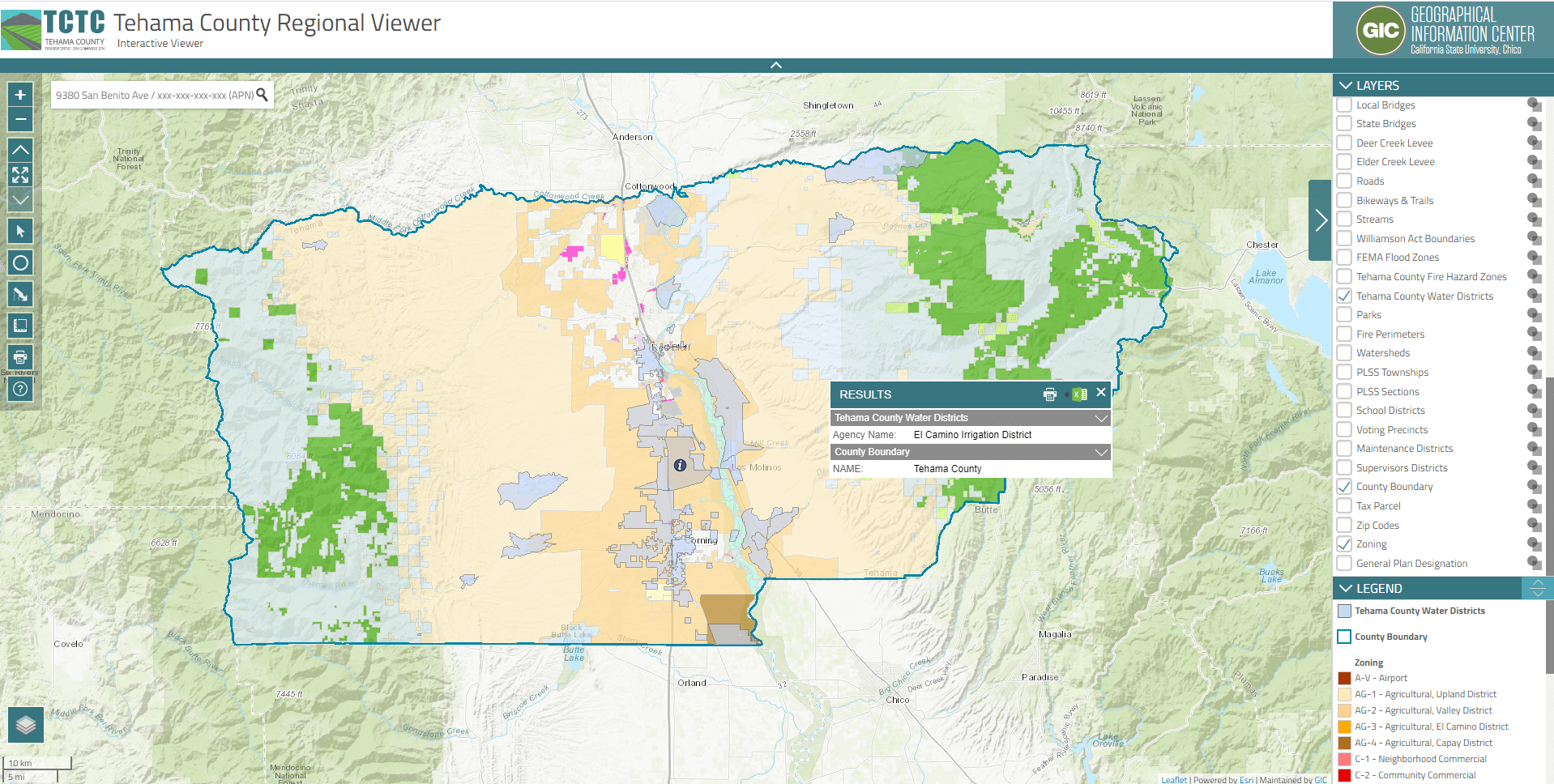Collapse the LAYERS panel
The height and width of the screenshot is (784, 1554).
[x=1346, y=85]
